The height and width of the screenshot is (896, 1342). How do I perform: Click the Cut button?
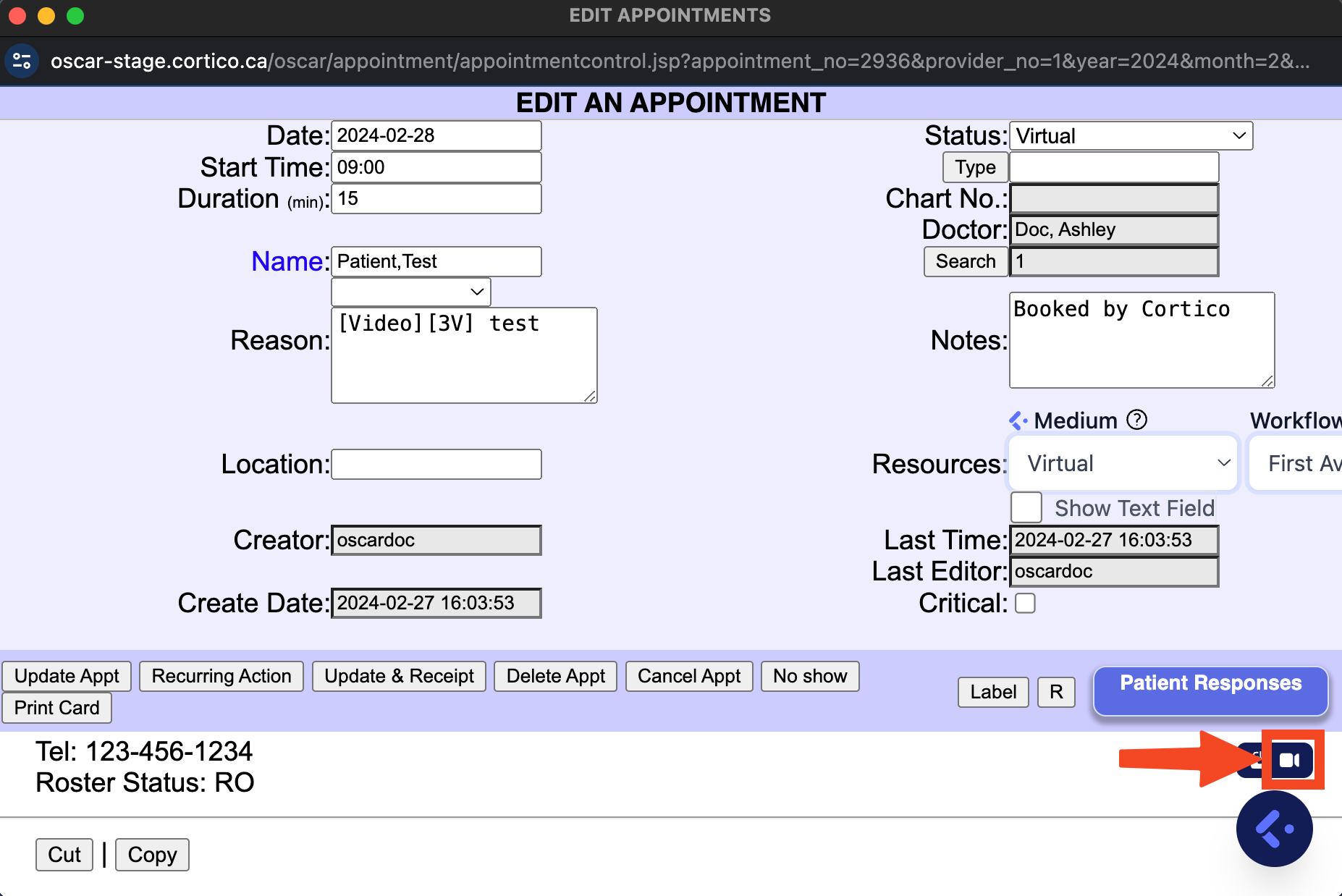click(64, 855)
